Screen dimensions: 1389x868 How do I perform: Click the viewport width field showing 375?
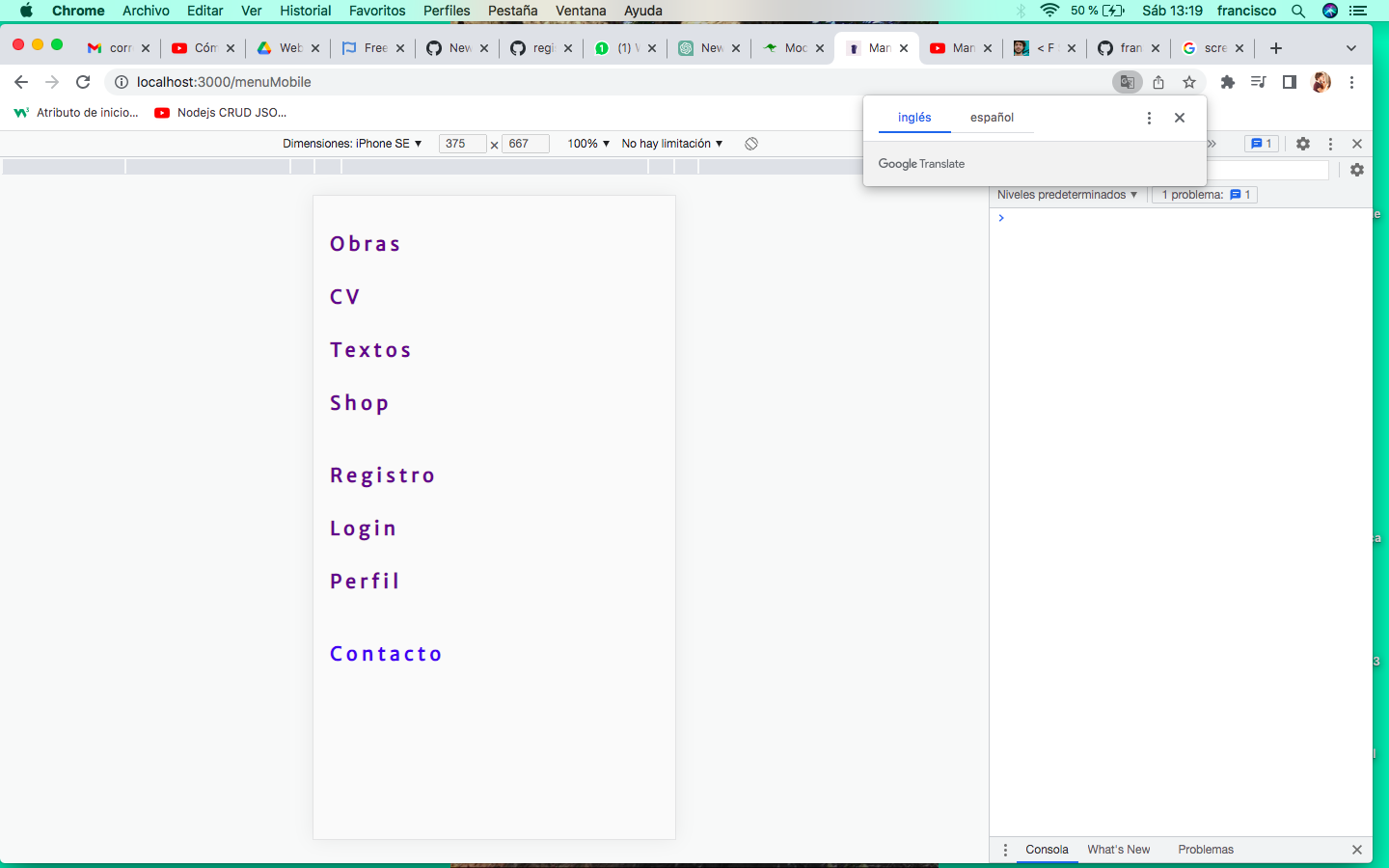(x=463, y=144)
